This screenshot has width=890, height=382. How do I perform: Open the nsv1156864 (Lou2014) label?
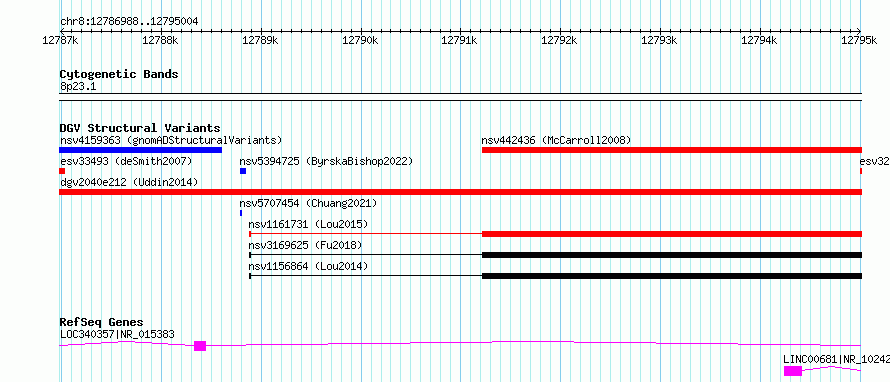(x=308, y=266)
